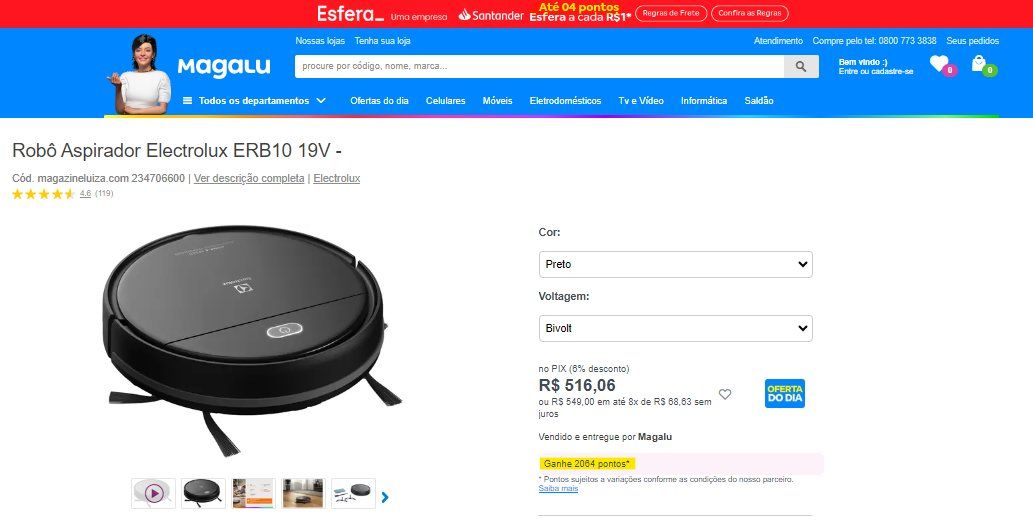Select the Celulares menu item
This screenshot has width=1033, height=525.
point(445,101)
